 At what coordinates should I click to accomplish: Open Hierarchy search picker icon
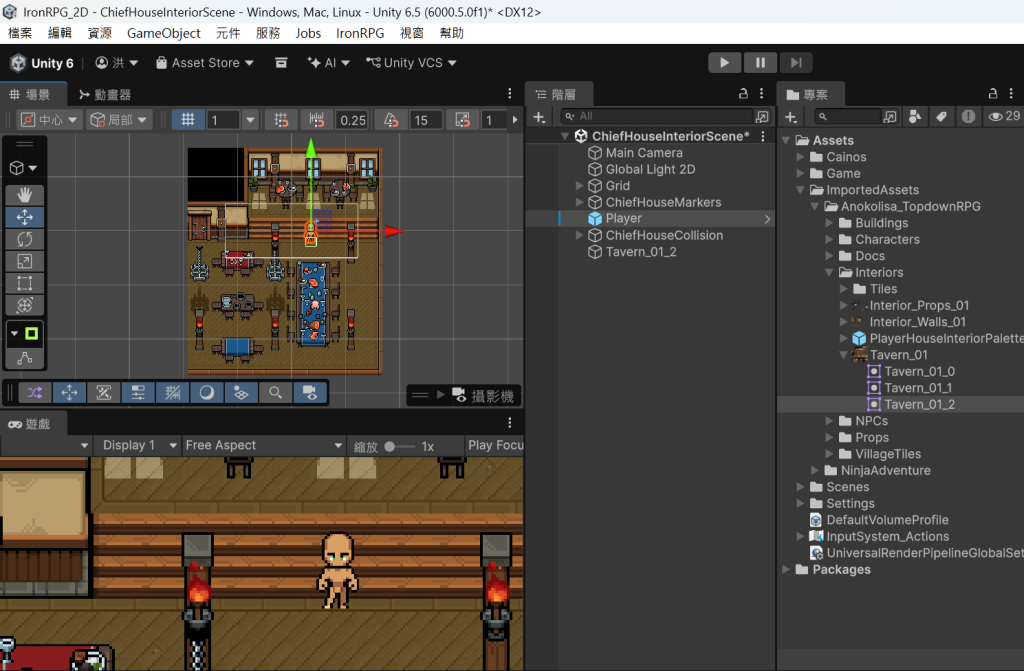coord(761,117)
